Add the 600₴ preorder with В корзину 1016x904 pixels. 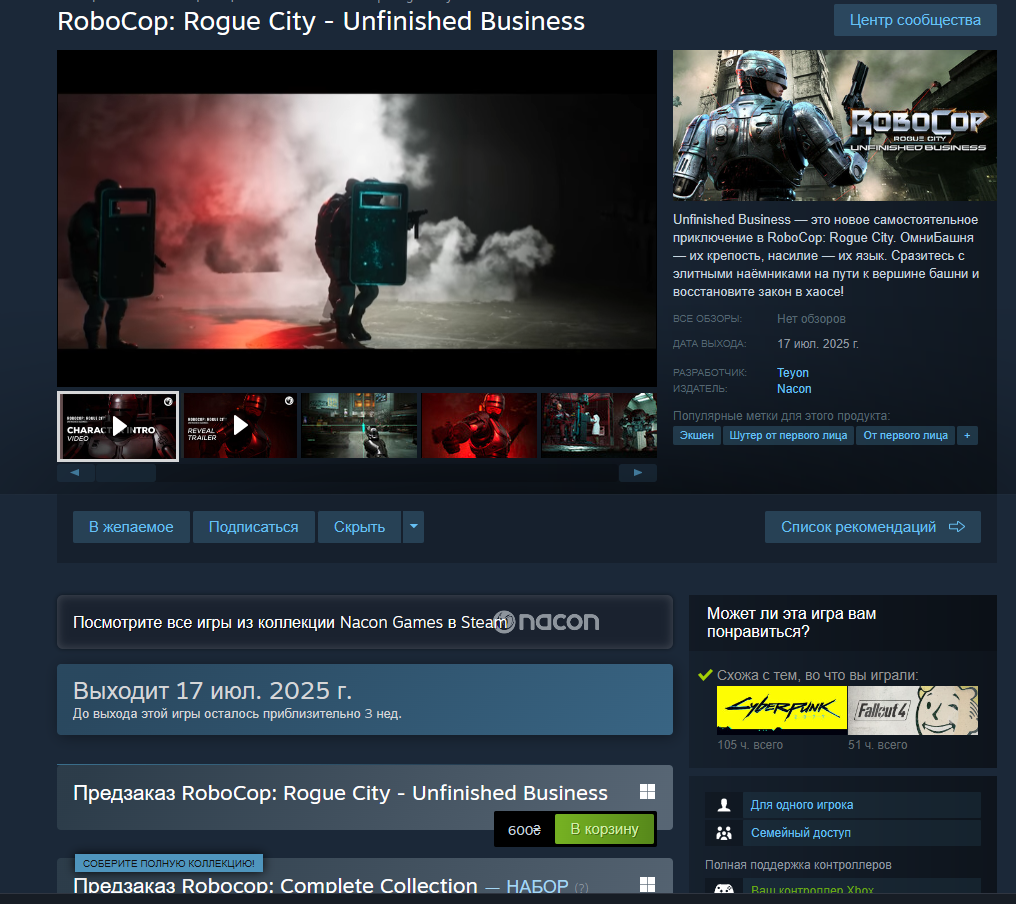604,829
